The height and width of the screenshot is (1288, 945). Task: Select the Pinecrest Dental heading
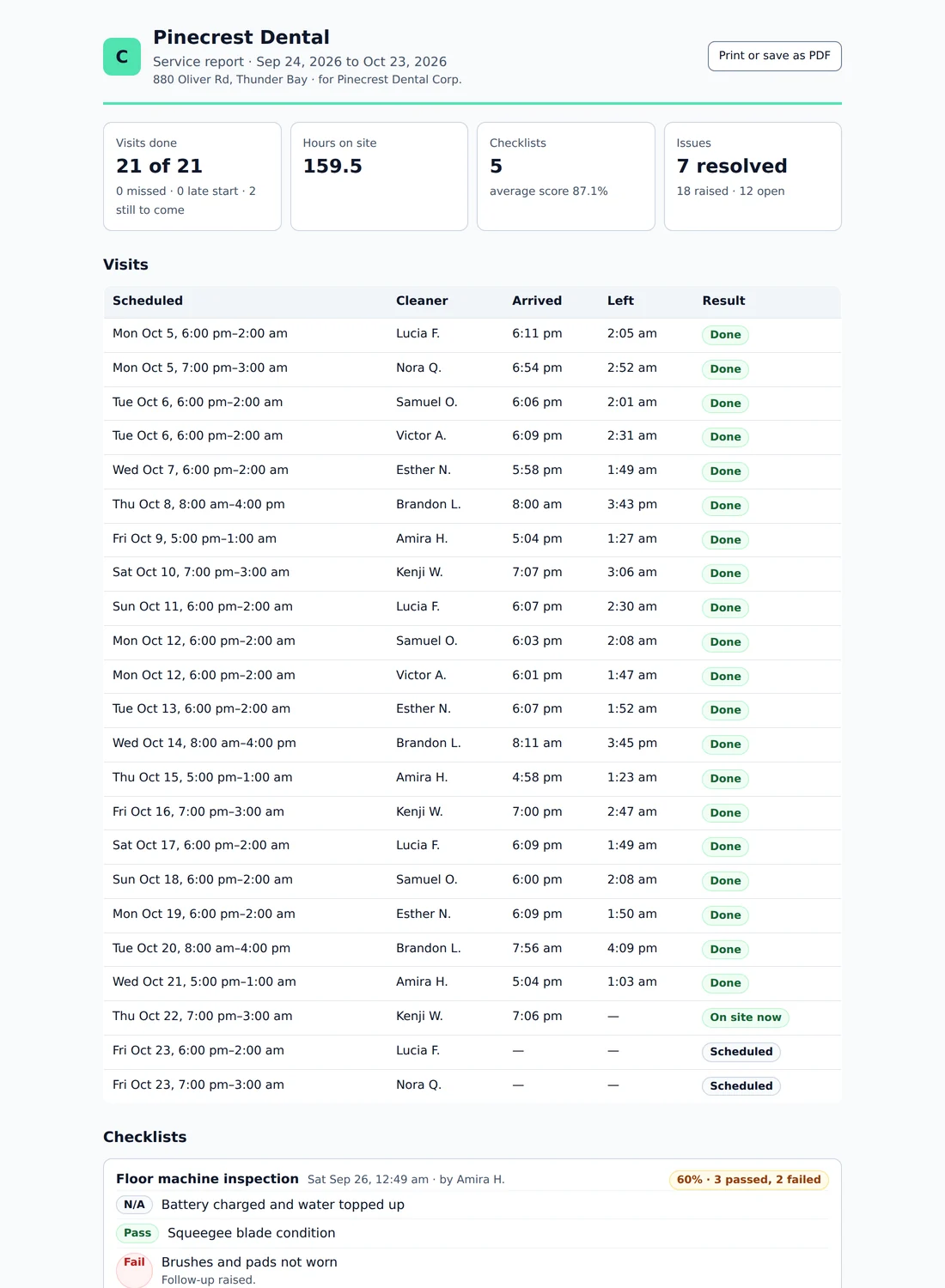point(241,37)
